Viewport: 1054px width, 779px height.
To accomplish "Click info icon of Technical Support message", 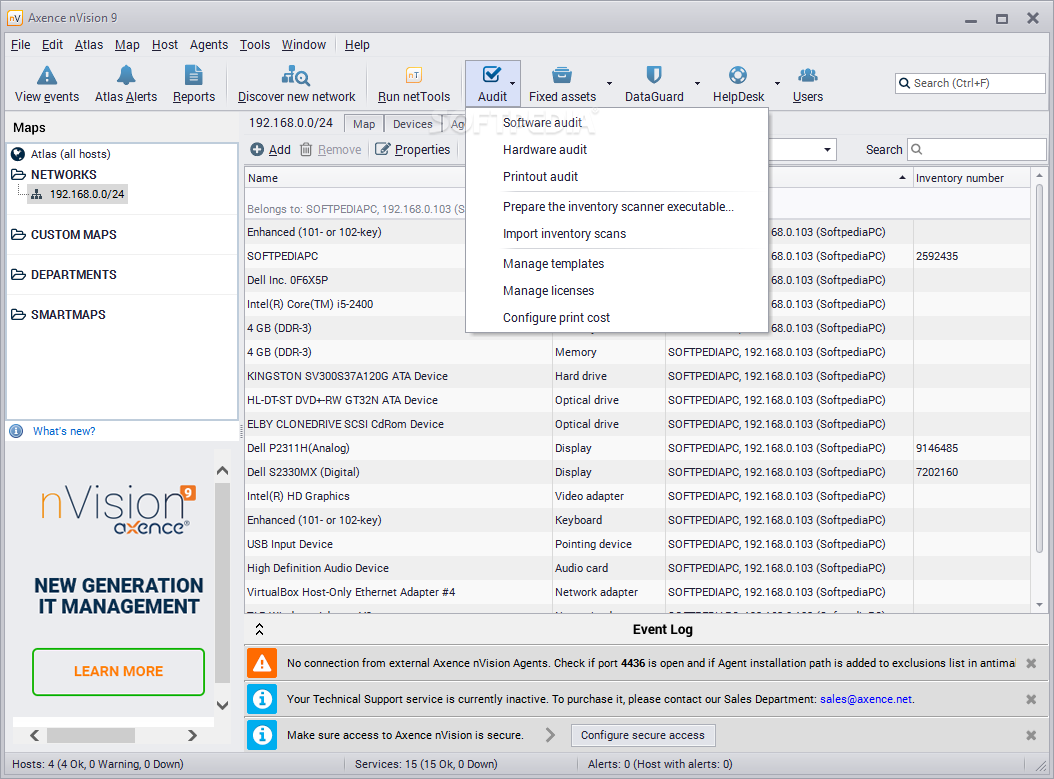I will coord(261,699).
